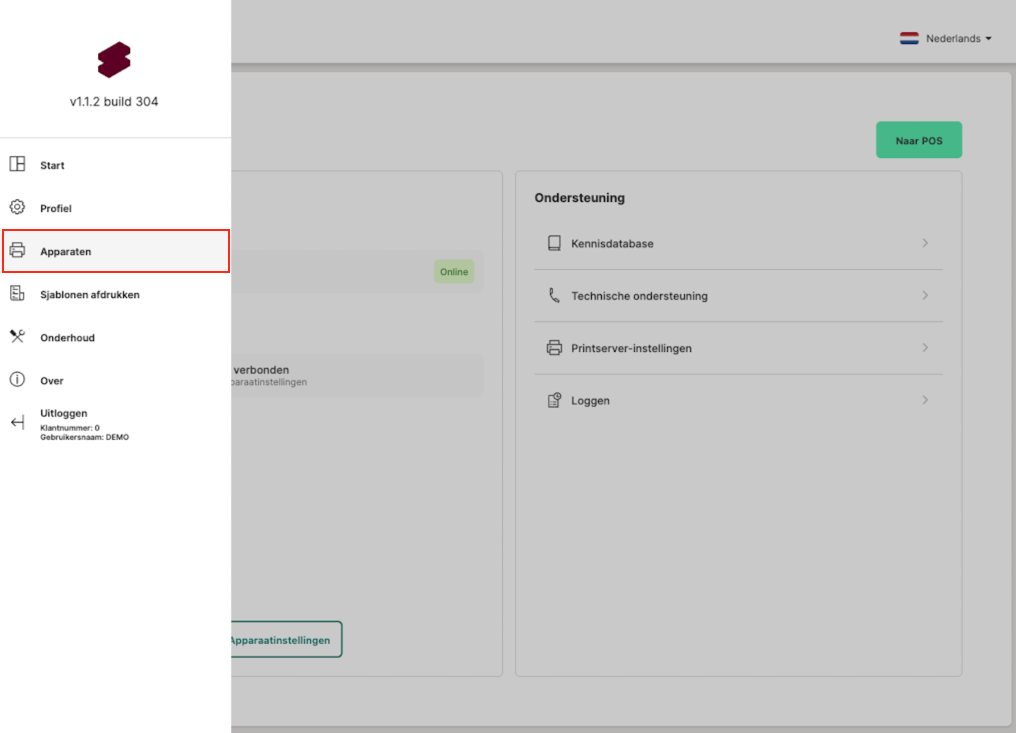Click the Start dashboard icon in sidebar

pos(17,165)
